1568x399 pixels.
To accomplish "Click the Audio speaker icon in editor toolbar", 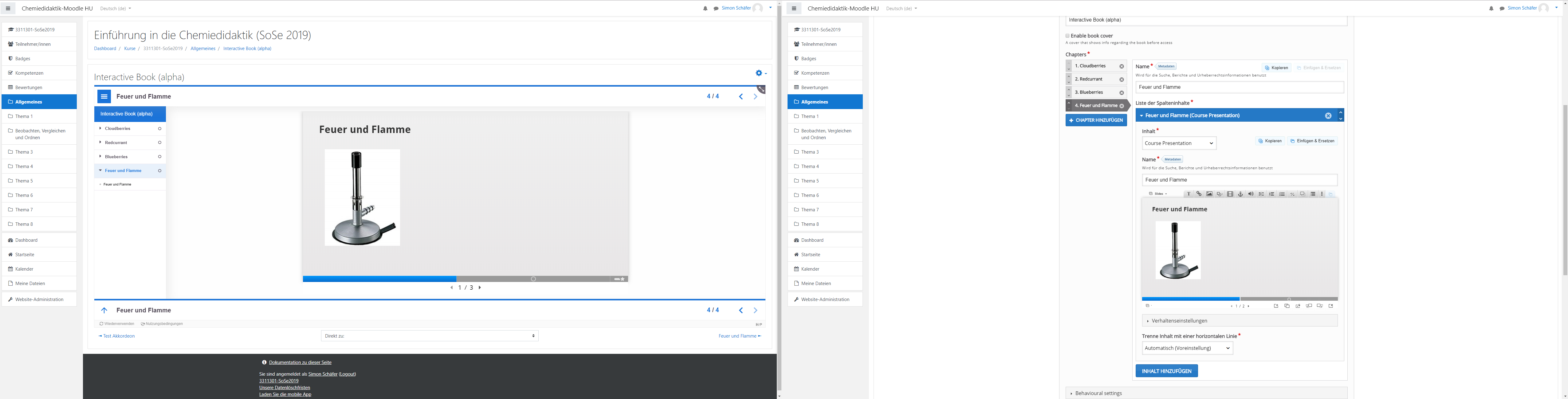I will point(1250,194).
